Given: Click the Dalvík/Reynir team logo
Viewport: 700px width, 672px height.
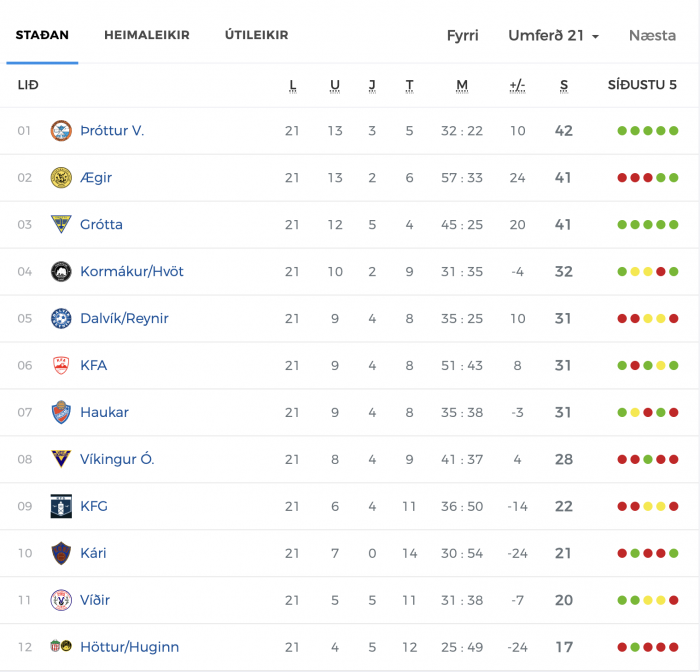Looking at the screenshot, I should (x=61, y=318).
